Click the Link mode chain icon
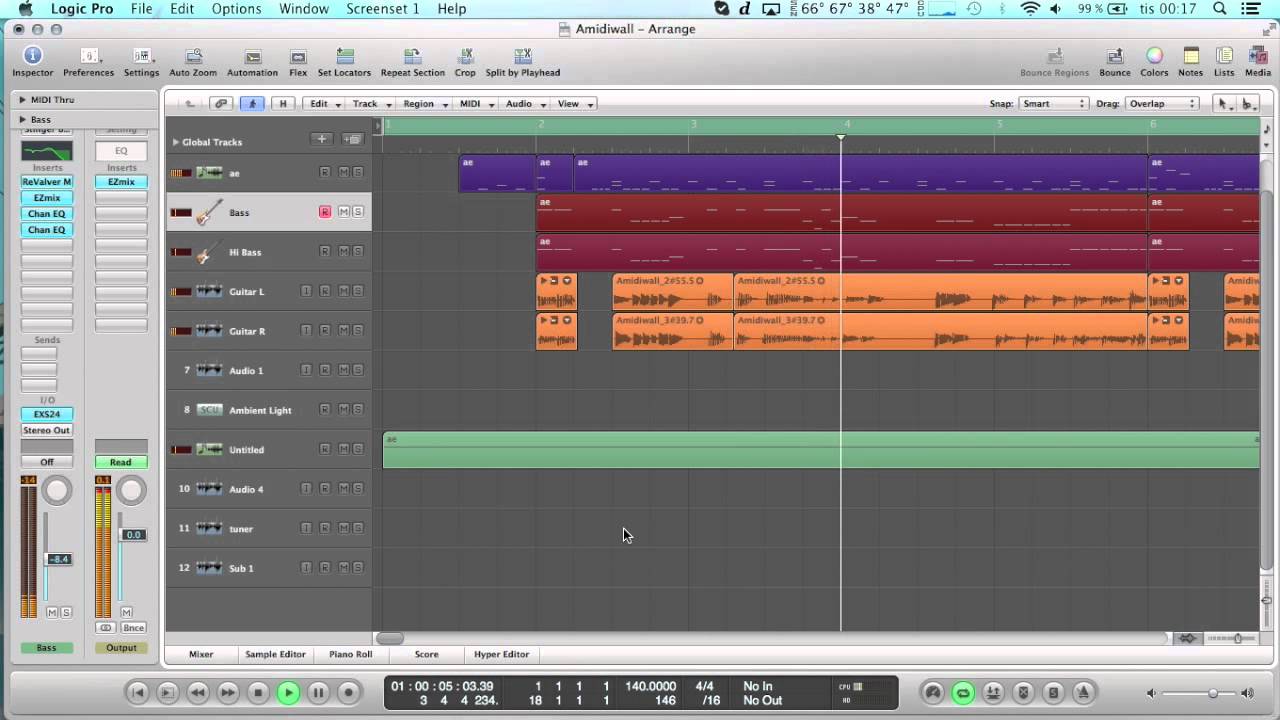The image size is (1280, 720). tap(222, 103)
